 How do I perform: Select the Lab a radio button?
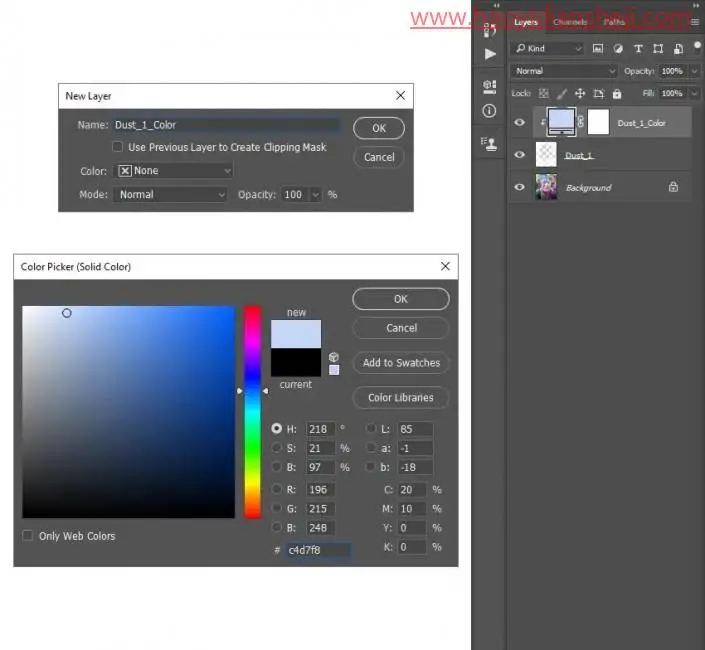point(370,447)
